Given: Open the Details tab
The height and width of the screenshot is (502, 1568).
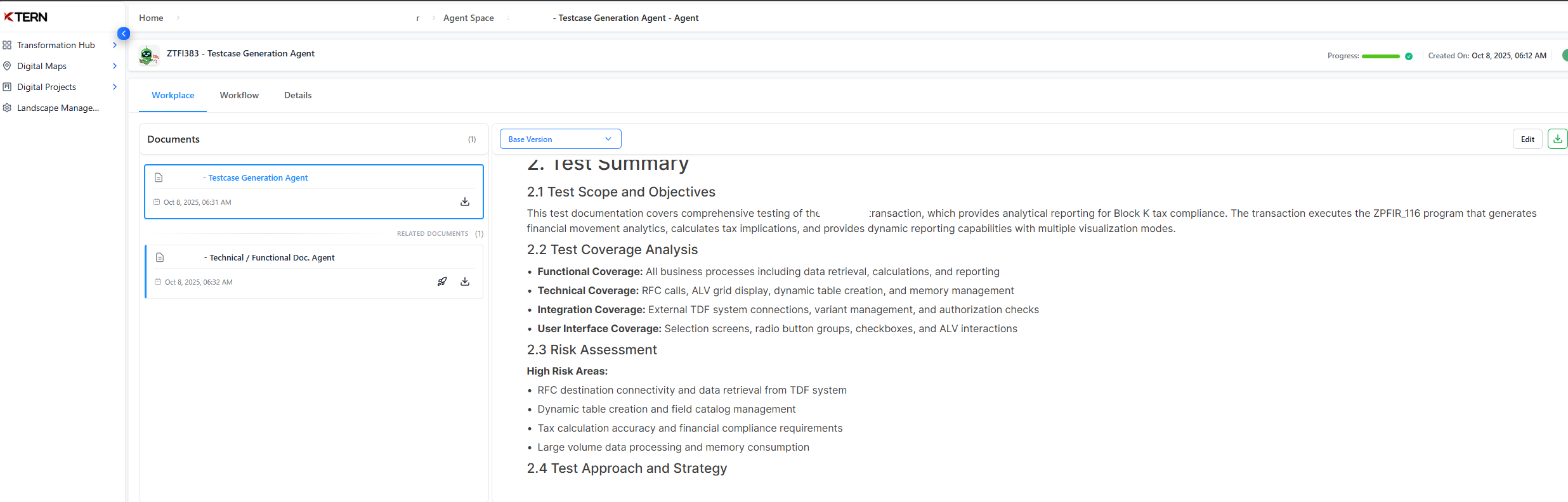Looking at the screenshot, I should coord(297,95).
